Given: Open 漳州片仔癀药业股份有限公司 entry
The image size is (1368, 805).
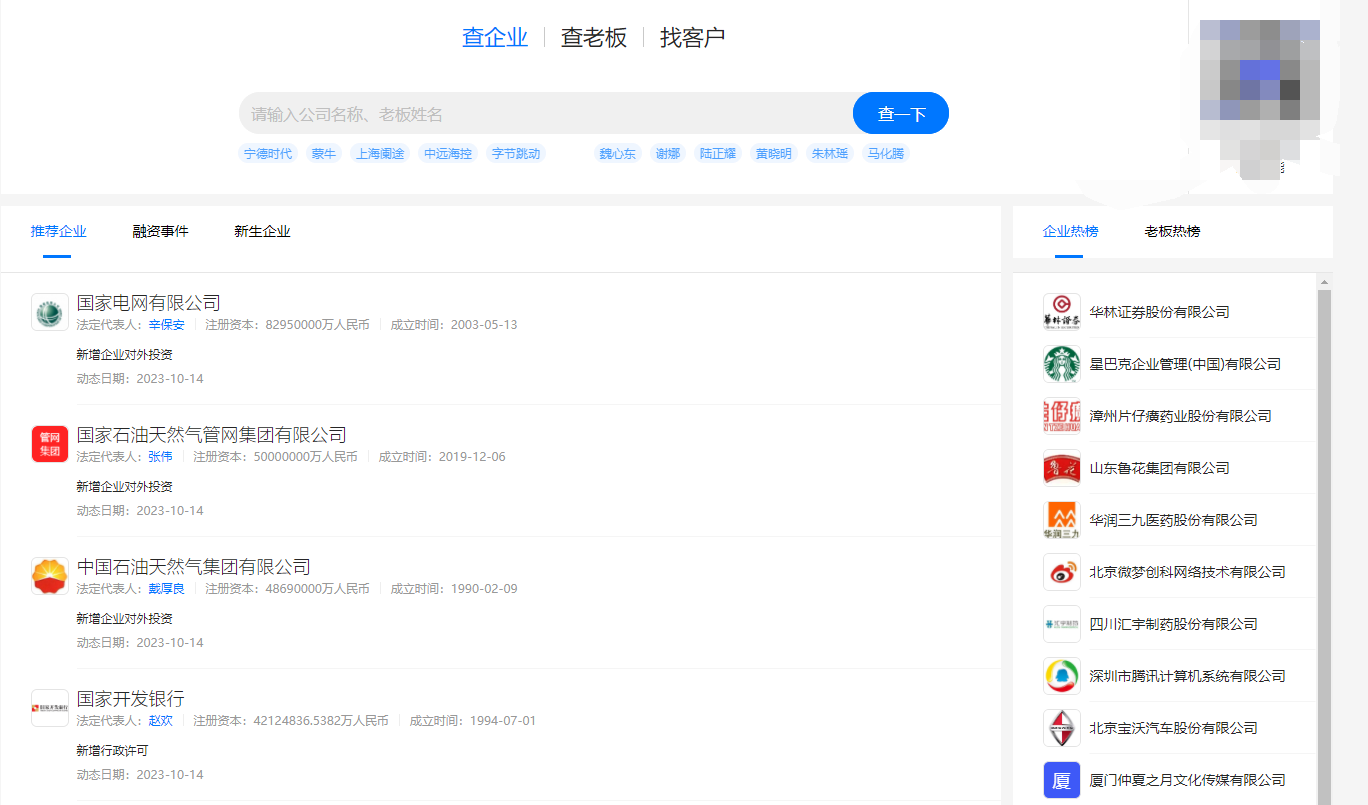Looking at the screenshot, I should 1181,416.
